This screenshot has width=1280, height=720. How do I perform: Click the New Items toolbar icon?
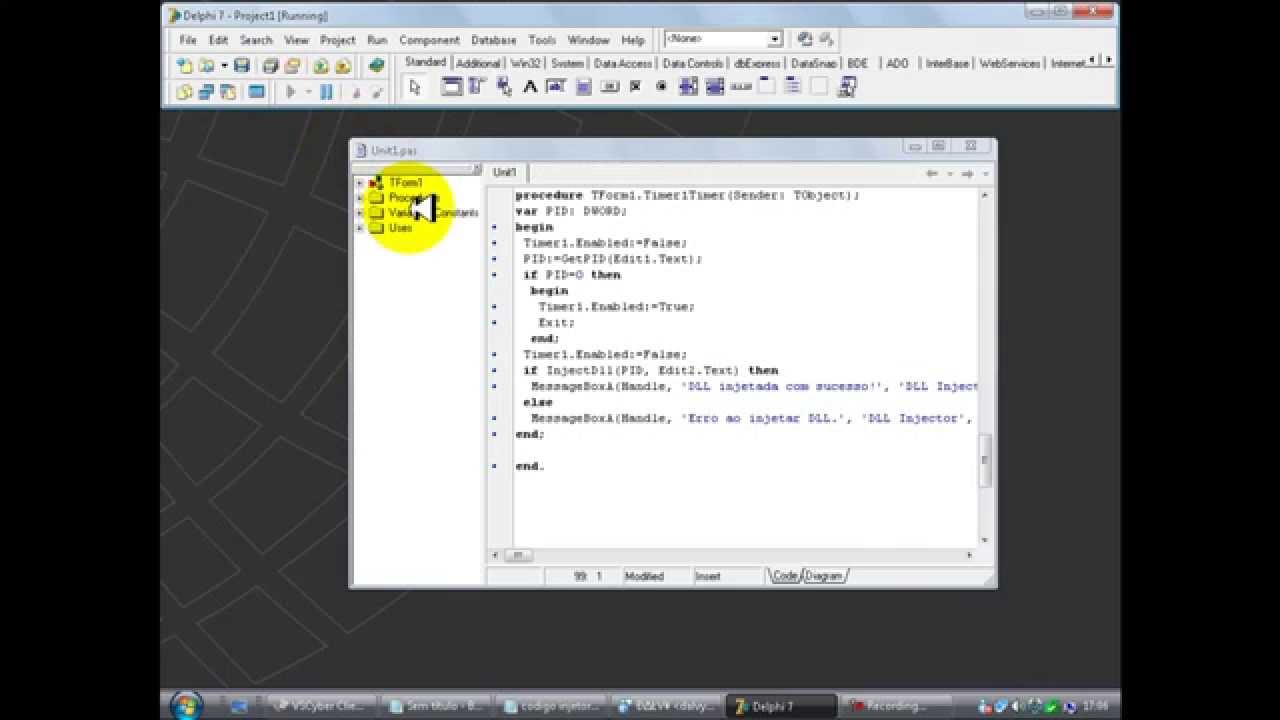click(184, 66)
